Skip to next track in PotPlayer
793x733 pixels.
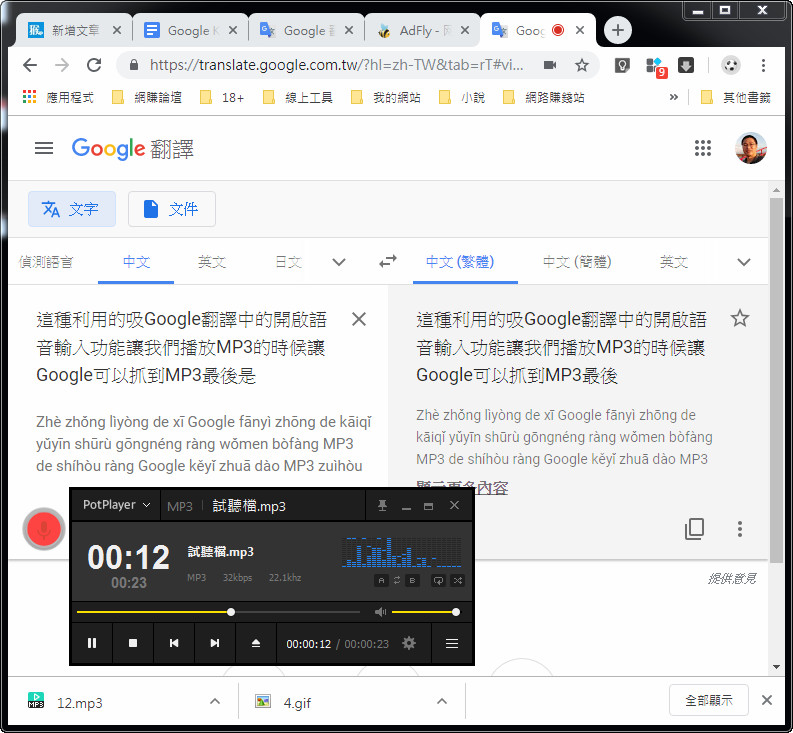point(215,643)
